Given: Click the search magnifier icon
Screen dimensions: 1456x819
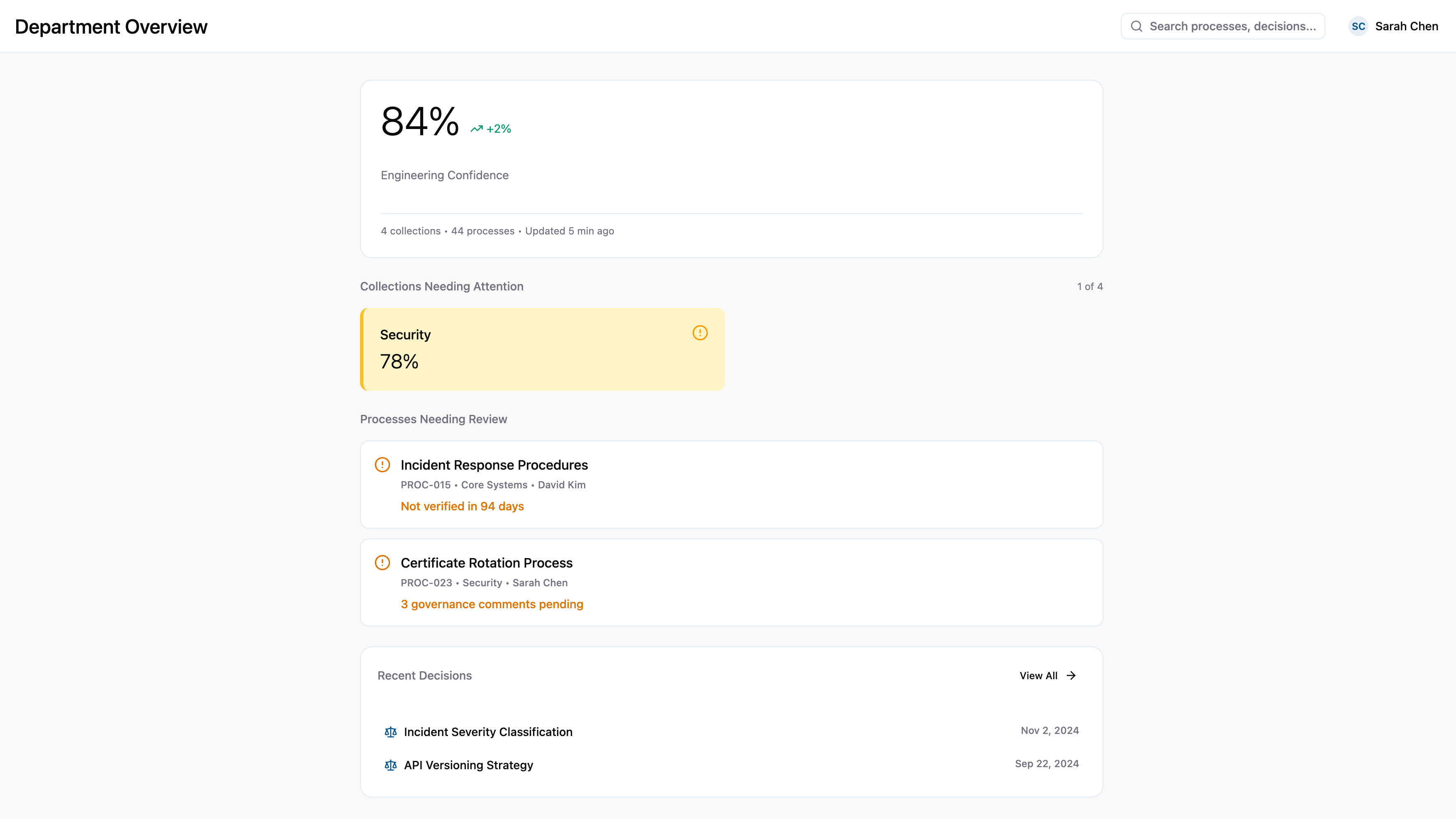Looking at the screenshot, I should [x=1136, y=27].
